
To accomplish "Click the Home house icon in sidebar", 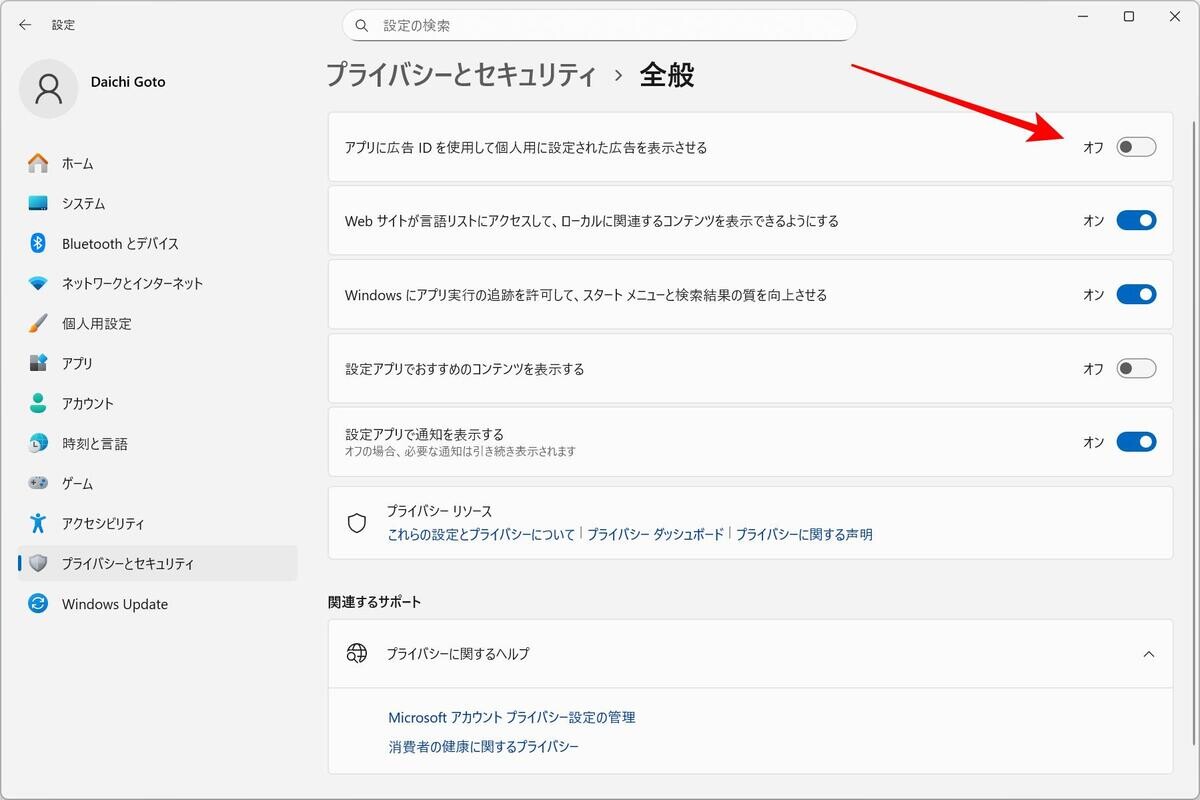I will click(38, 163).
